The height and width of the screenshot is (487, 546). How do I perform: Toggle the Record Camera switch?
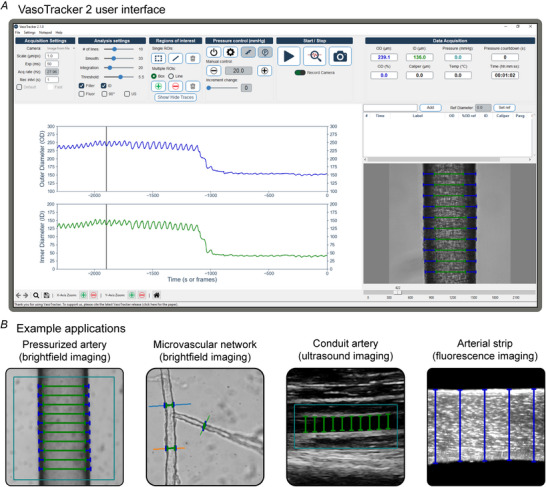click(x=300, y=73)
